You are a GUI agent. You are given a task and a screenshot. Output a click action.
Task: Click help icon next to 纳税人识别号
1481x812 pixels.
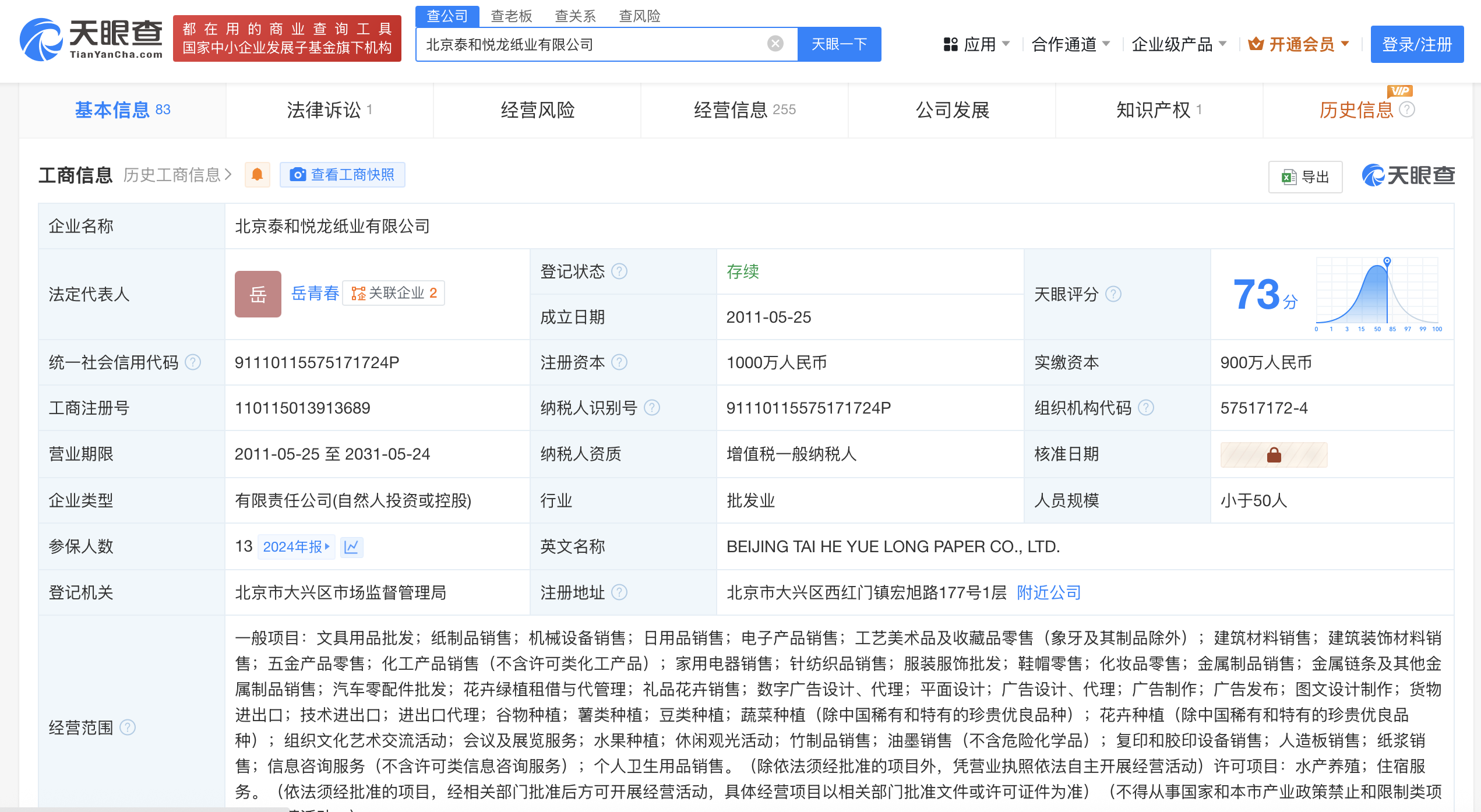coord(652,408)
